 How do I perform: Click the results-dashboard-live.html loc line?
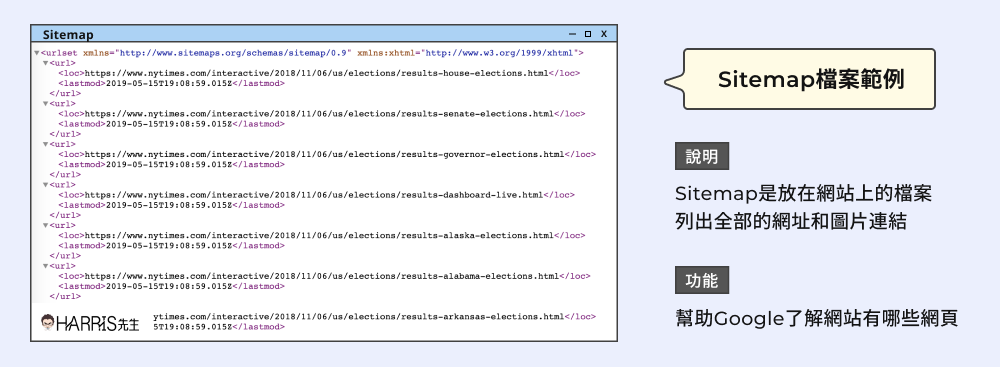(316, 195)
